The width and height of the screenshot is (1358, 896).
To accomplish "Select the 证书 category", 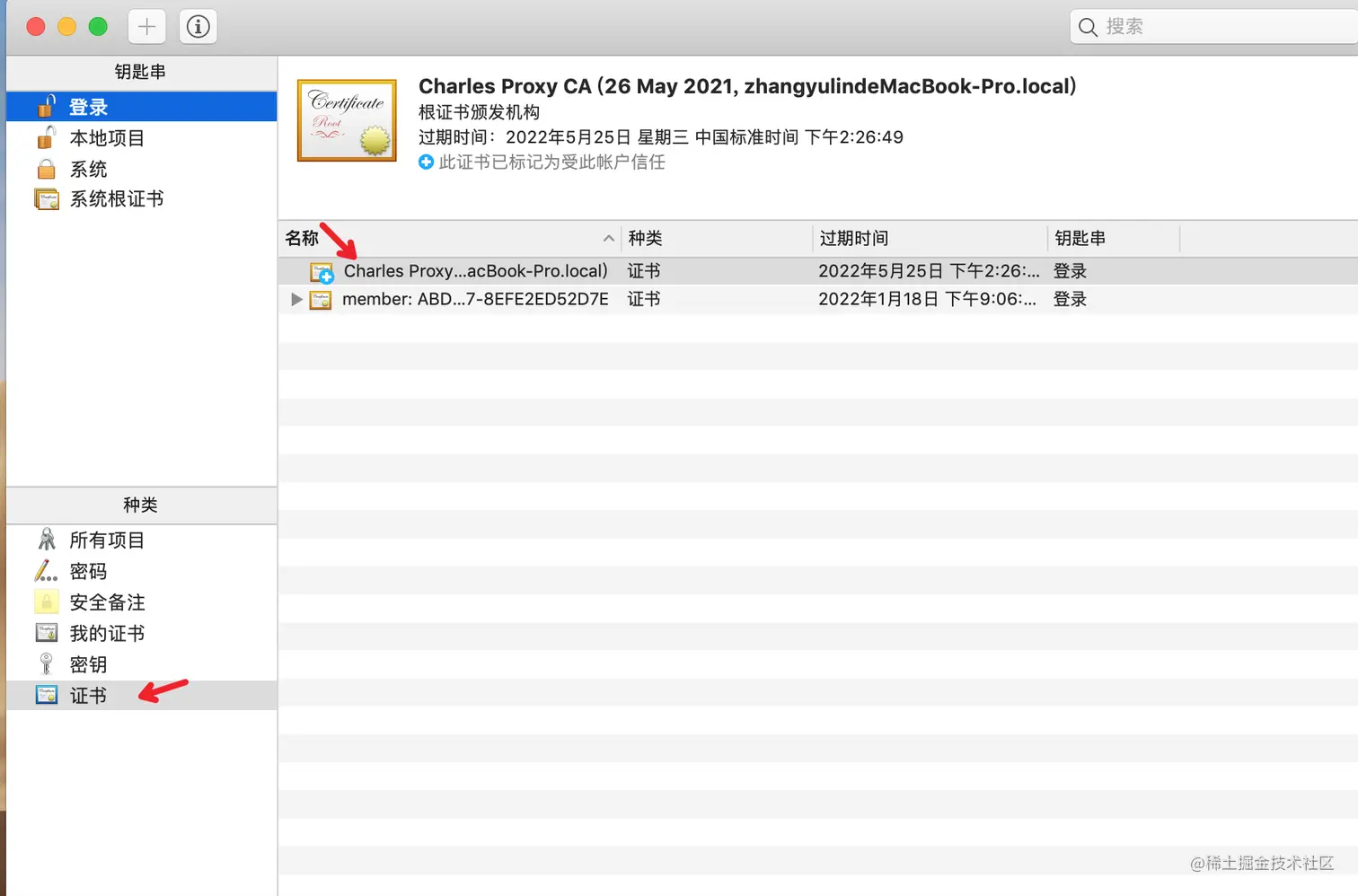I will click(142, 695).
